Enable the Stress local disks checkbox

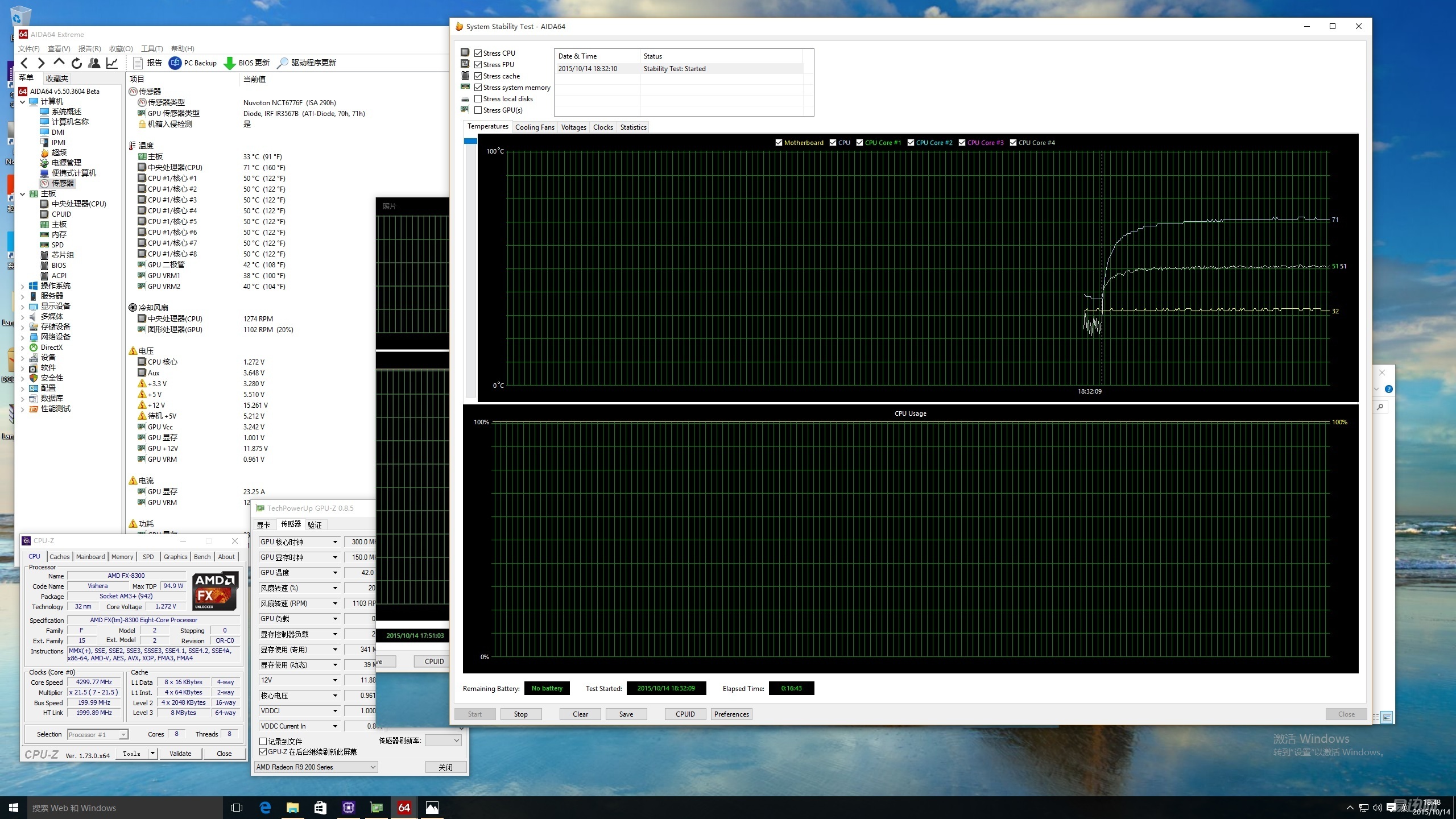(478, 99)
